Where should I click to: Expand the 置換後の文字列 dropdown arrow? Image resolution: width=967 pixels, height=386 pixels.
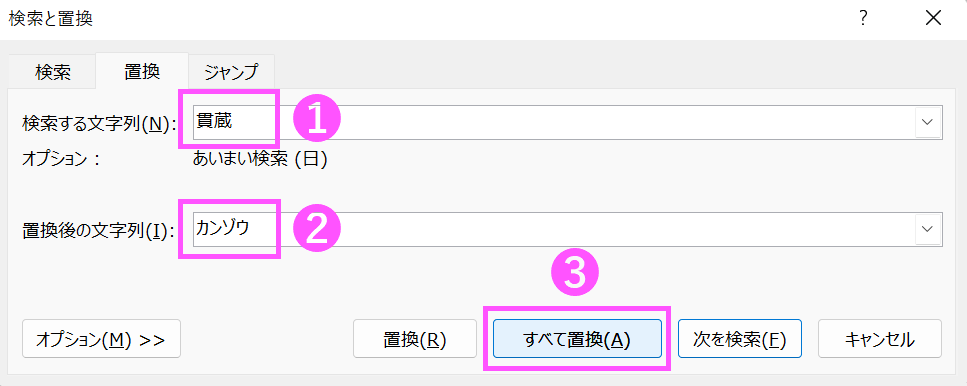(x=928, y=229)
